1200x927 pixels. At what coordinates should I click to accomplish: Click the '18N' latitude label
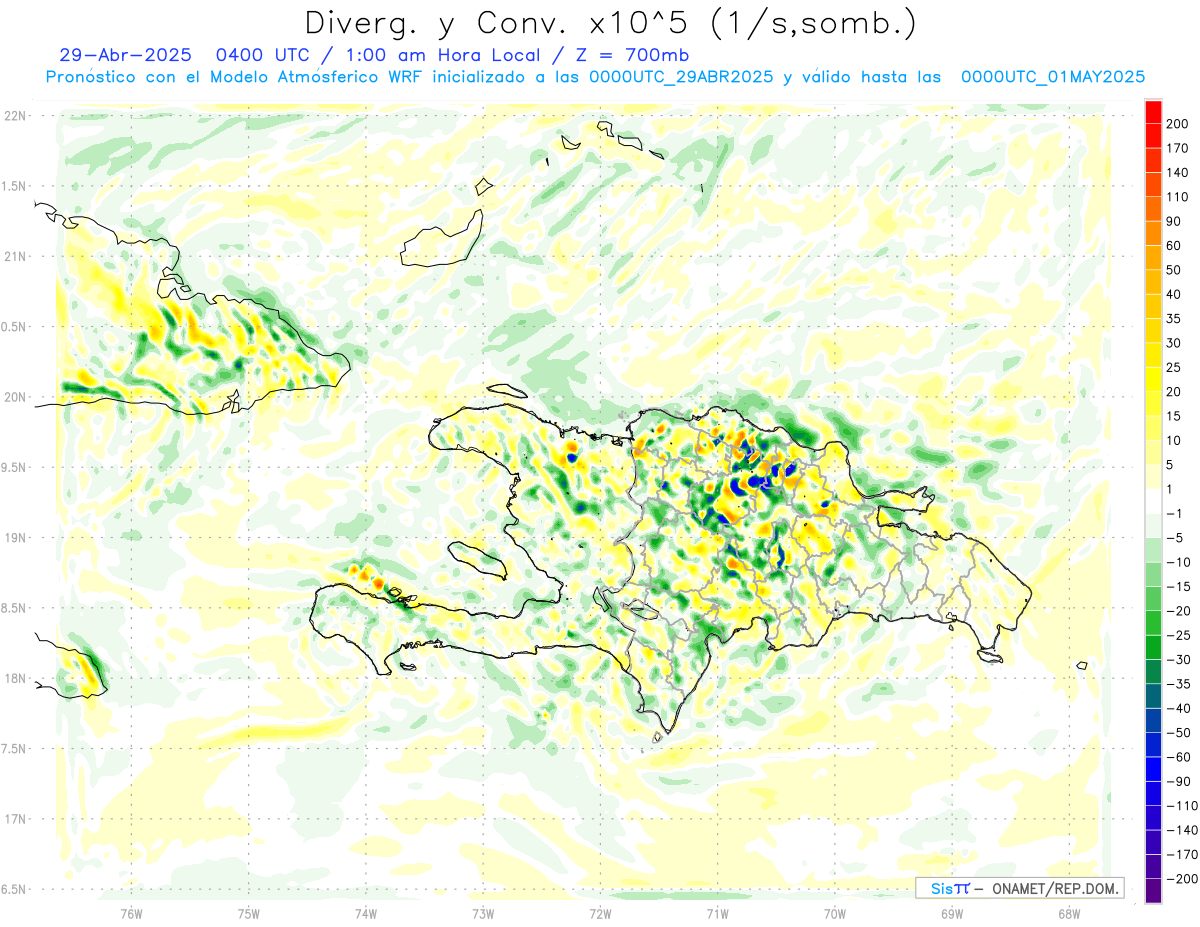tap(15, 678)
